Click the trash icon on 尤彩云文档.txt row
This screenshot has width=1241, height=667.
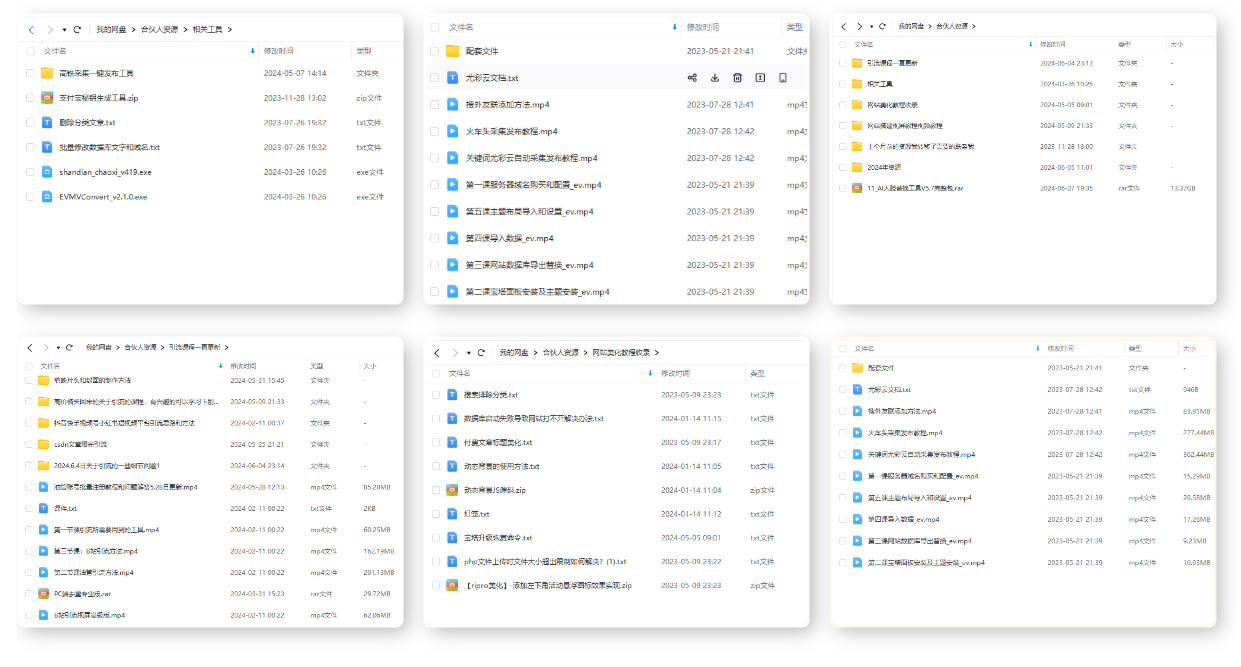click(737, 78)
